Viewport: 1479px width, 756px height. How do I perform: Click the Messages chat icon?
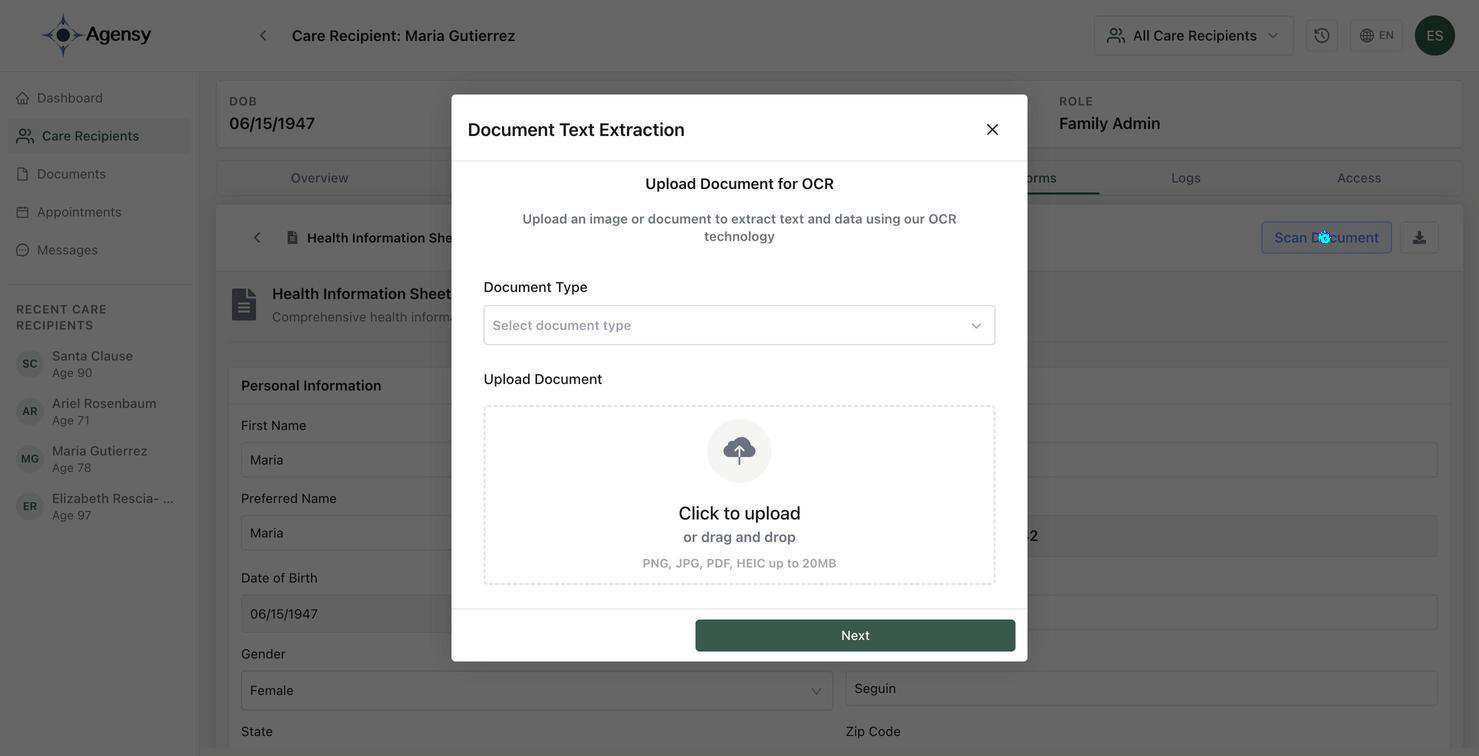click(x=23, y=250)
